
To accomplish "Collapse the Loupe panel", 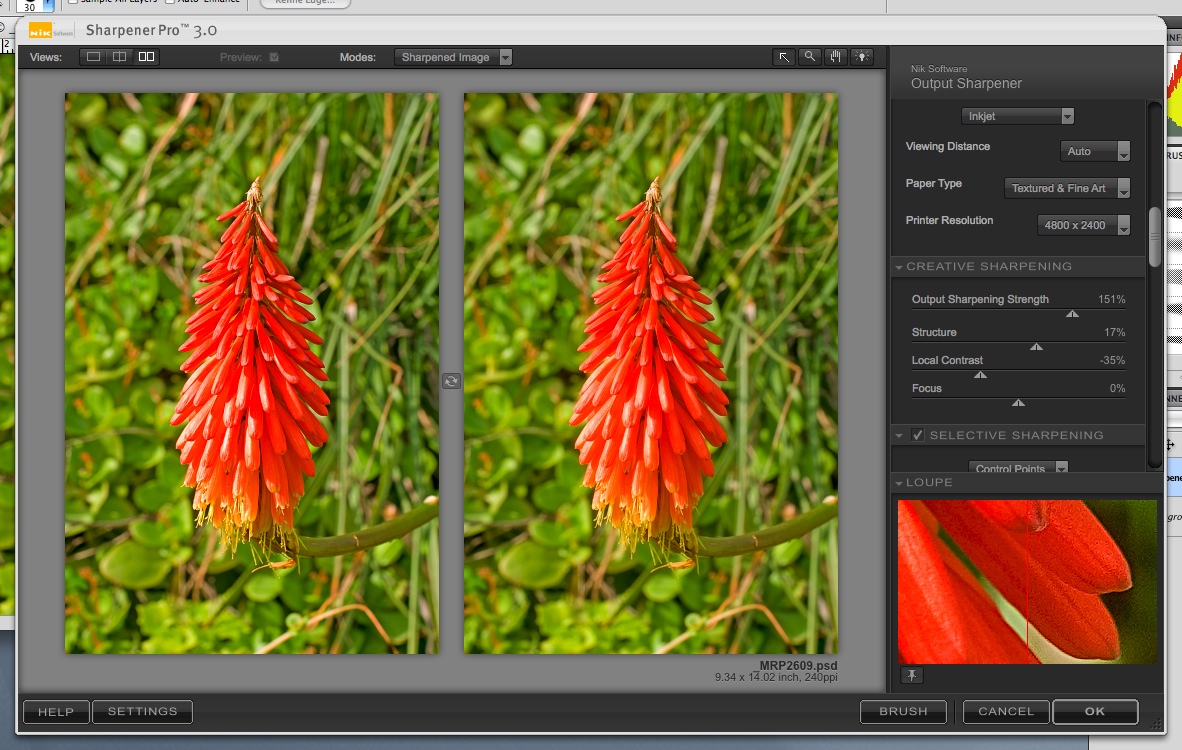I will click(x=899, y=483).
